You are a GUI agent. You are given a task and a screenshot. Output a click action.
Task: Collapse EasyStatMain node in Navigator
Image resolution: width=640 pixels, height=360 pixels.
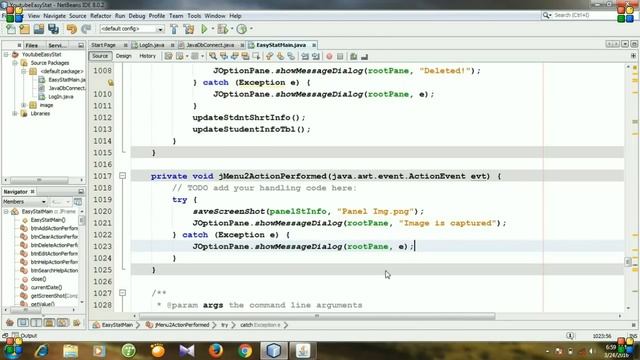(x=6, y=211)
